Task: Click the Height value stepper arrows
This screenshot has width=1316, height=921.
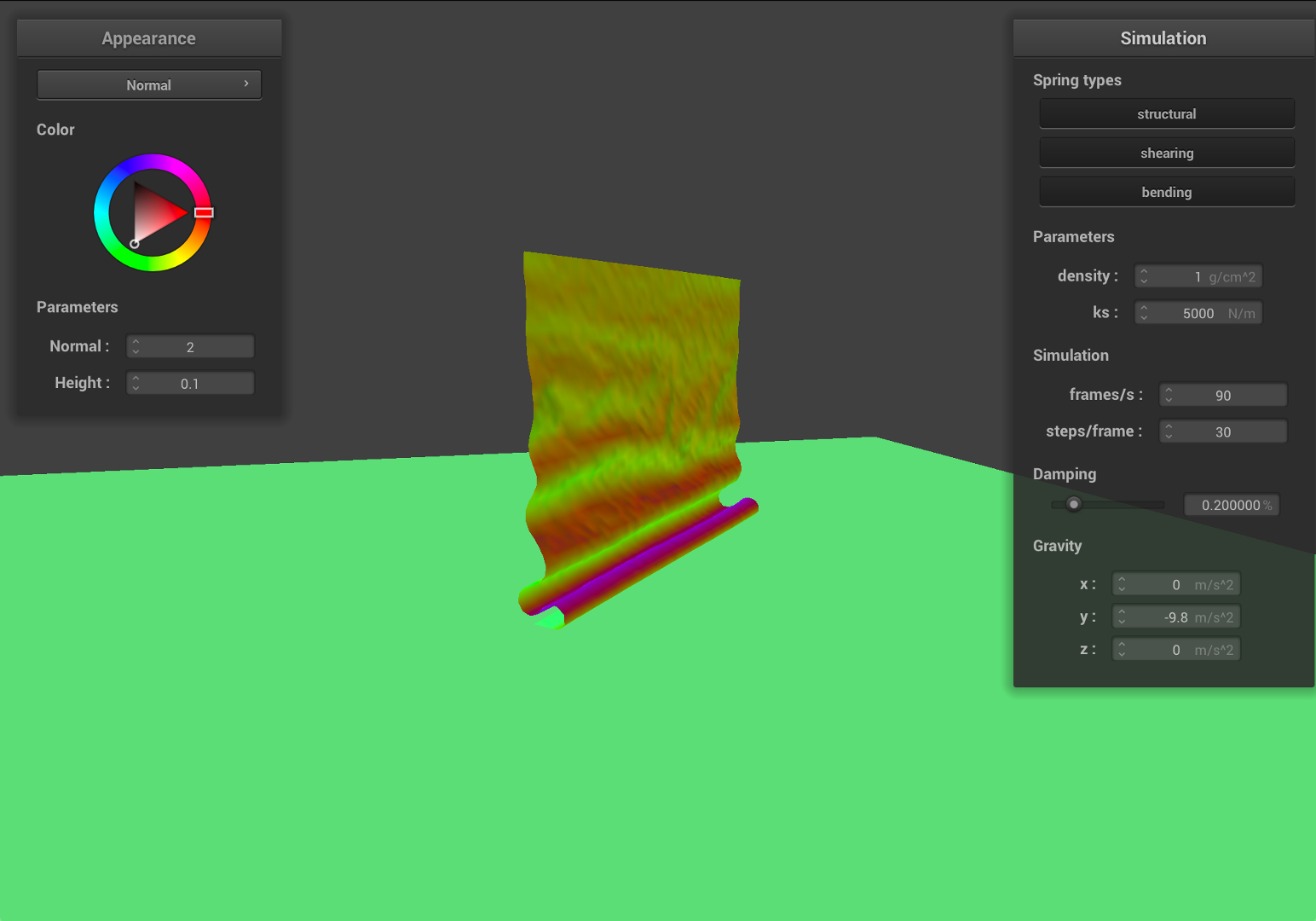Action: 136,384
